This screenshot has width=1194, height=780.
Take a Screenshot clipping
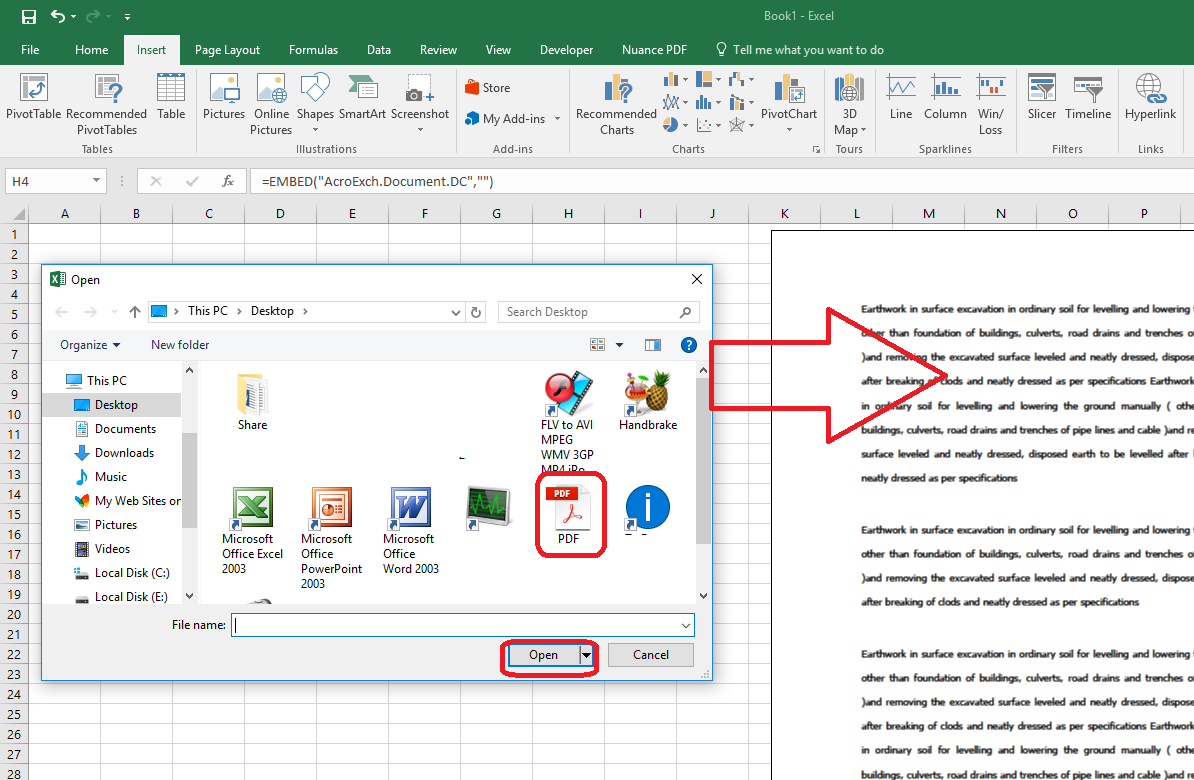point(420,102)
